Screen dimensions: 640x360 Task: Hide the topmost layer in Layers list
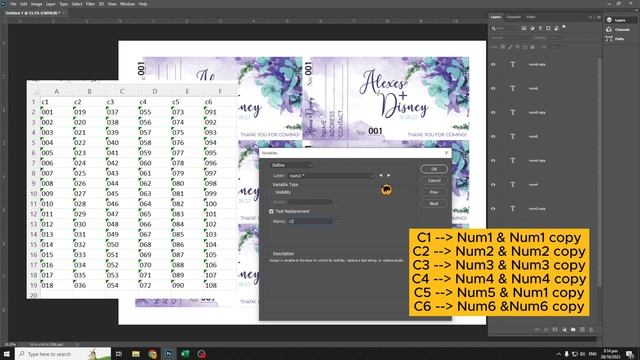(493, 64)
